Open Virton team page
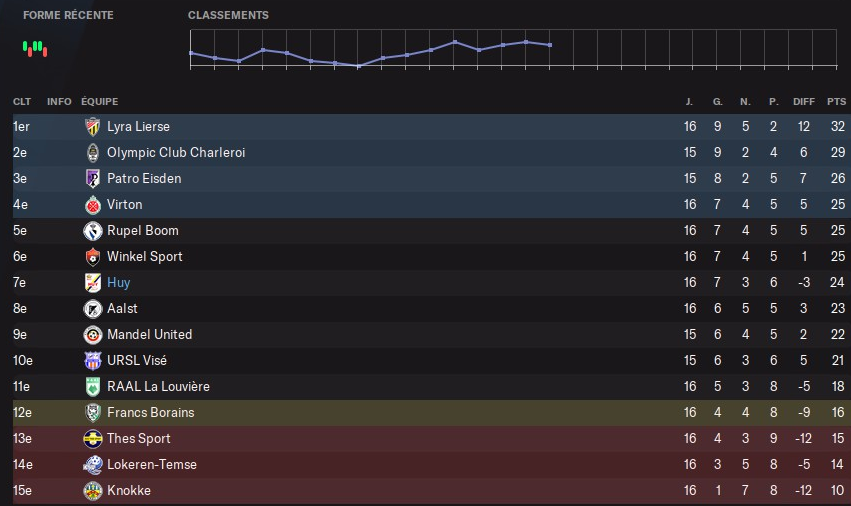 pyautogui.click(x=124, y=205)
